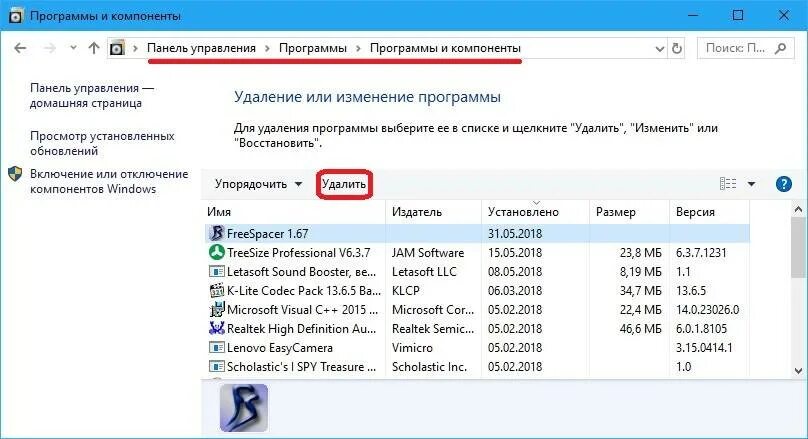
Task: Click FreeSpacer large preview icon in details pane
Action: coord(244,408)
